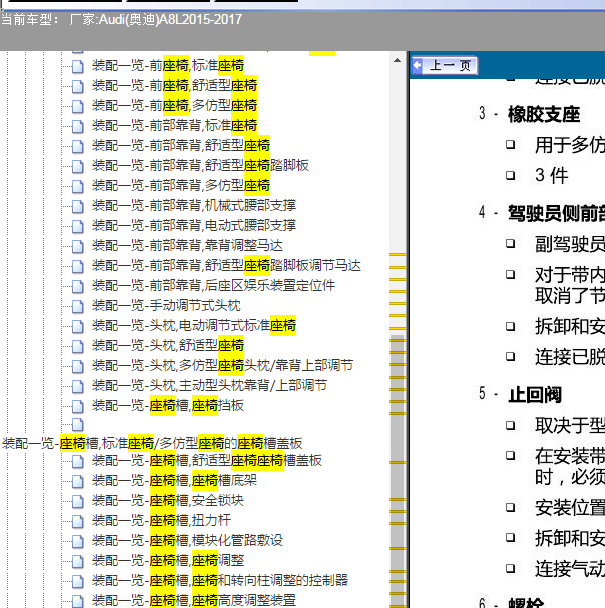Image resolution: width=605 pixels, height=608 pixels.
Task: Click document icon beside 座椅槽底架
Action: pyautogui.click(x=78, y=482)
